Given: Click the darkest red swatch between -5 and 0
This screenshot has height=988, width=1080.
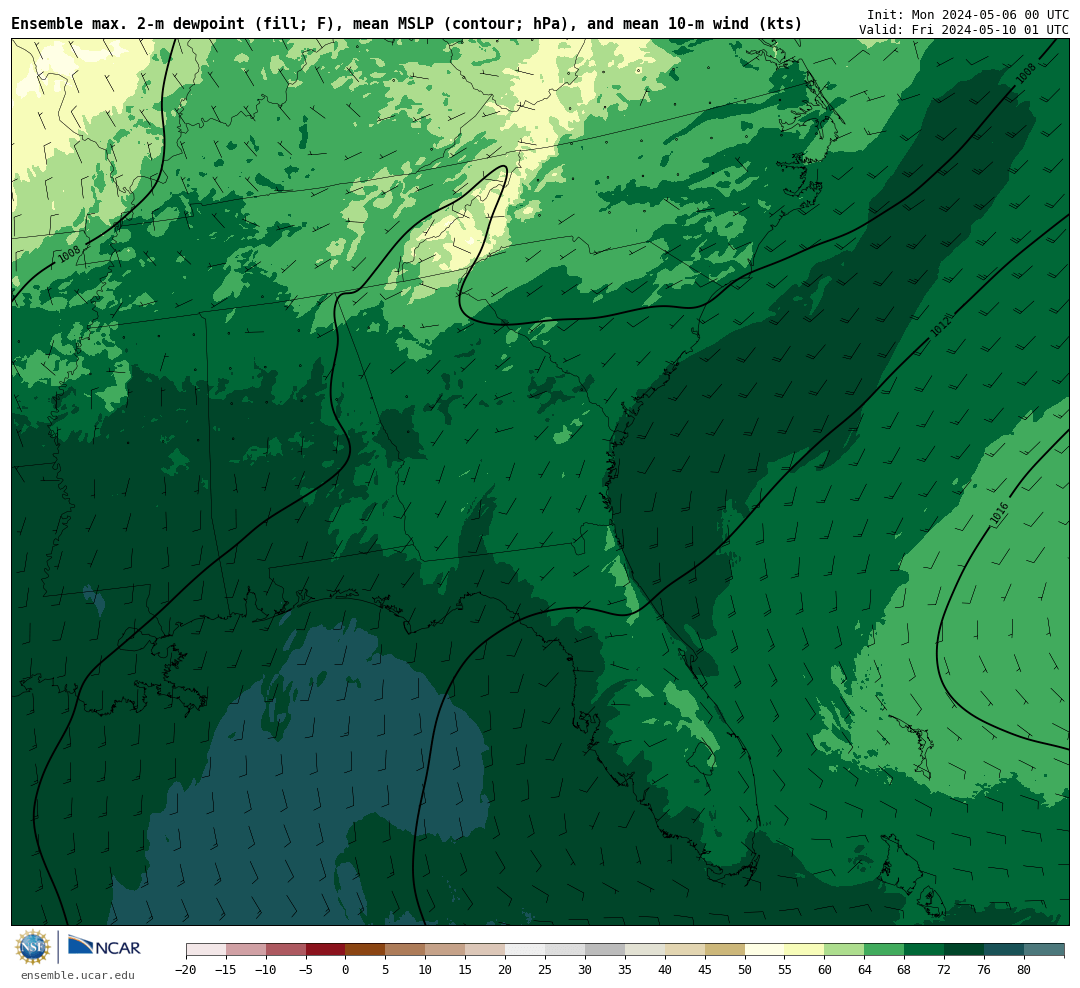Looking at the screenshot, I should (x=325, y=950).
